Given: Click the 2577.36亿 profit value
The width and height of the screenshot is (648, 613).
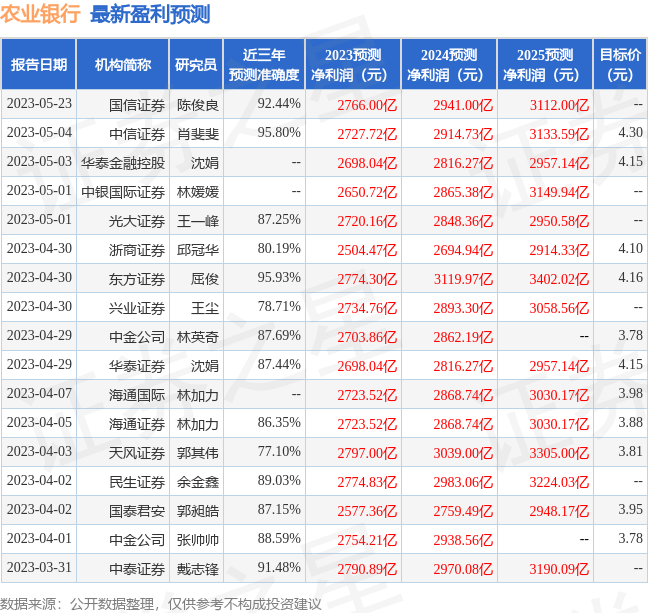Looking at the screenshot, I should (x=367, y=511).
